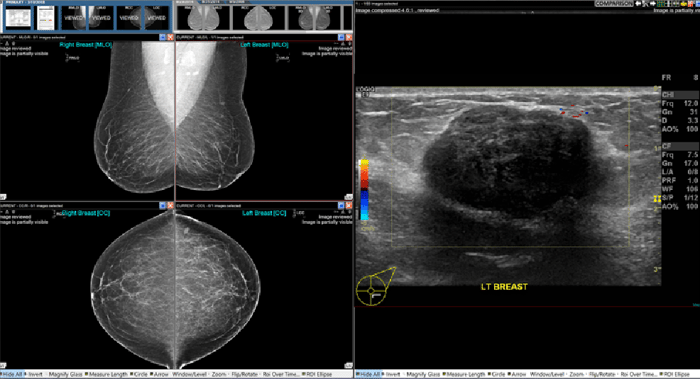Click the right arrow after the tools icon
700x379 pixels.
(x=653, y=4)
